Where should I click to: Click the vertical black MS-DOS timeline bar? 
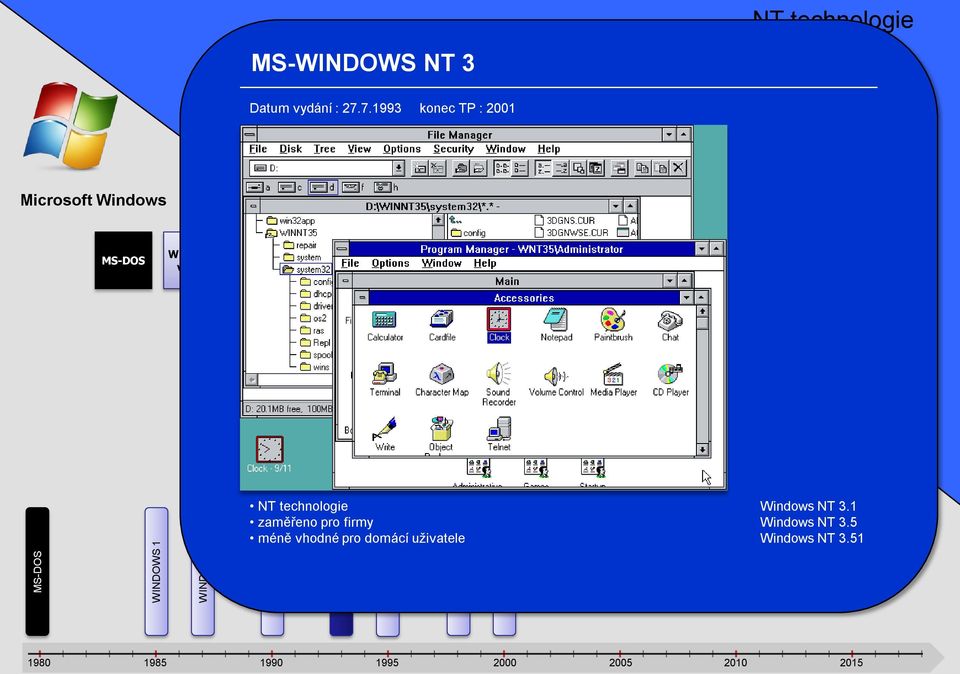37,571
